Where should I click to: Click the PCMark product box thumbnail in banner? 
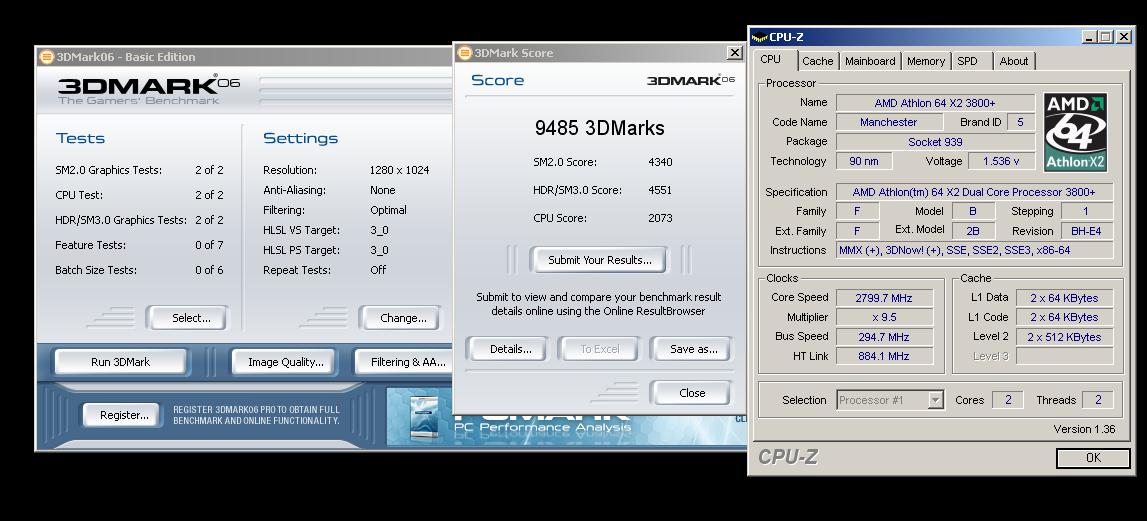(425, 418)
